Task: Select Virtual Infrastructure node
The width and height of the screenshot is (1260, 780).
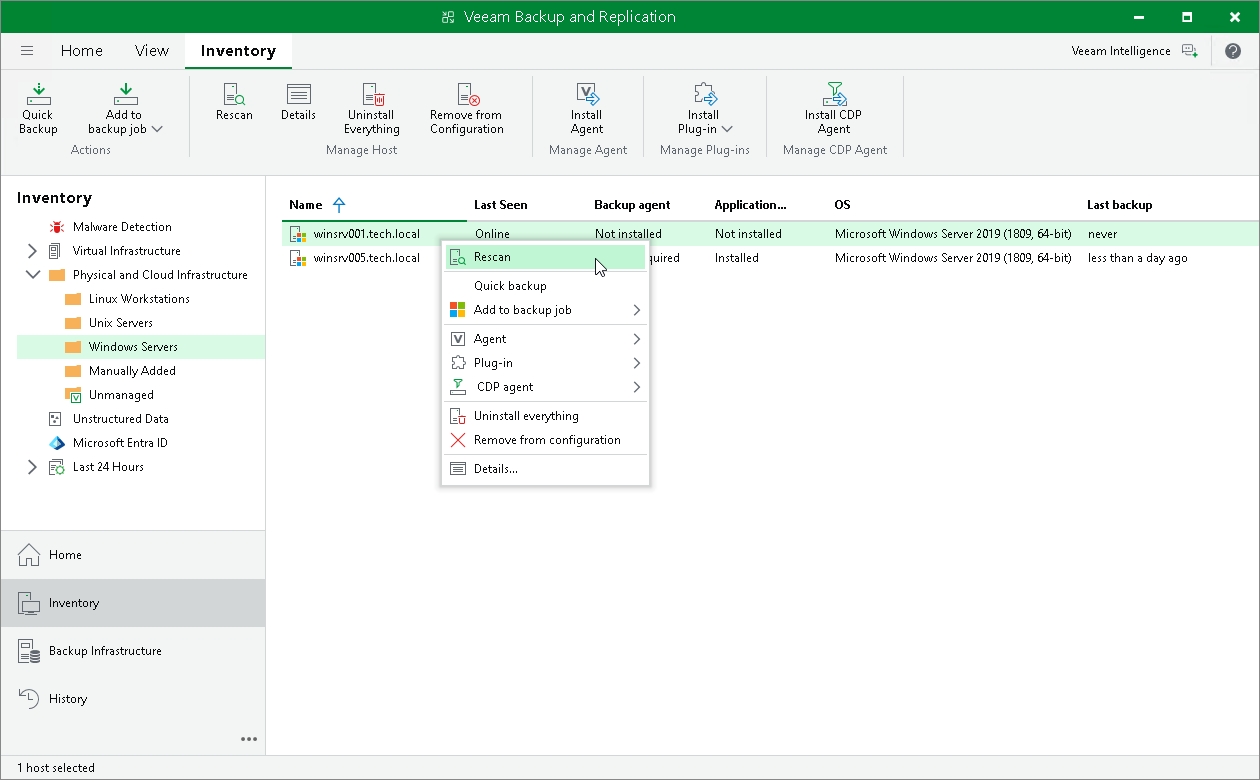Action: 126,251
